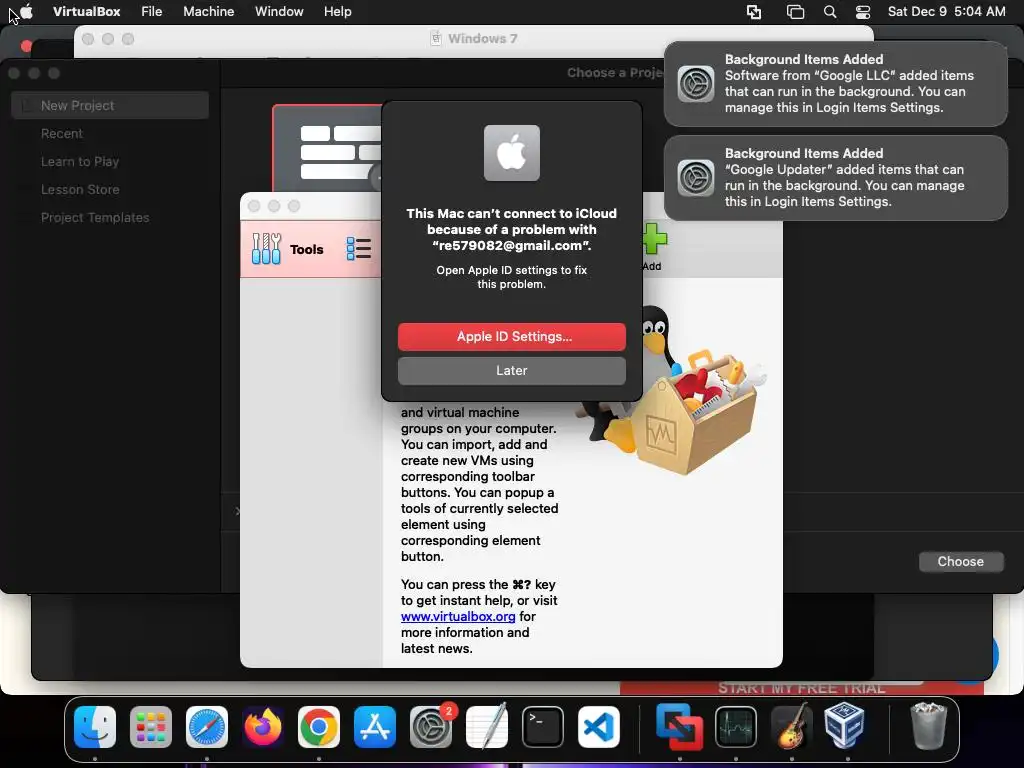Click the Stage Manager icon in menu bar
Viewport: 1024px width, 768px height.
pos(795,12)
